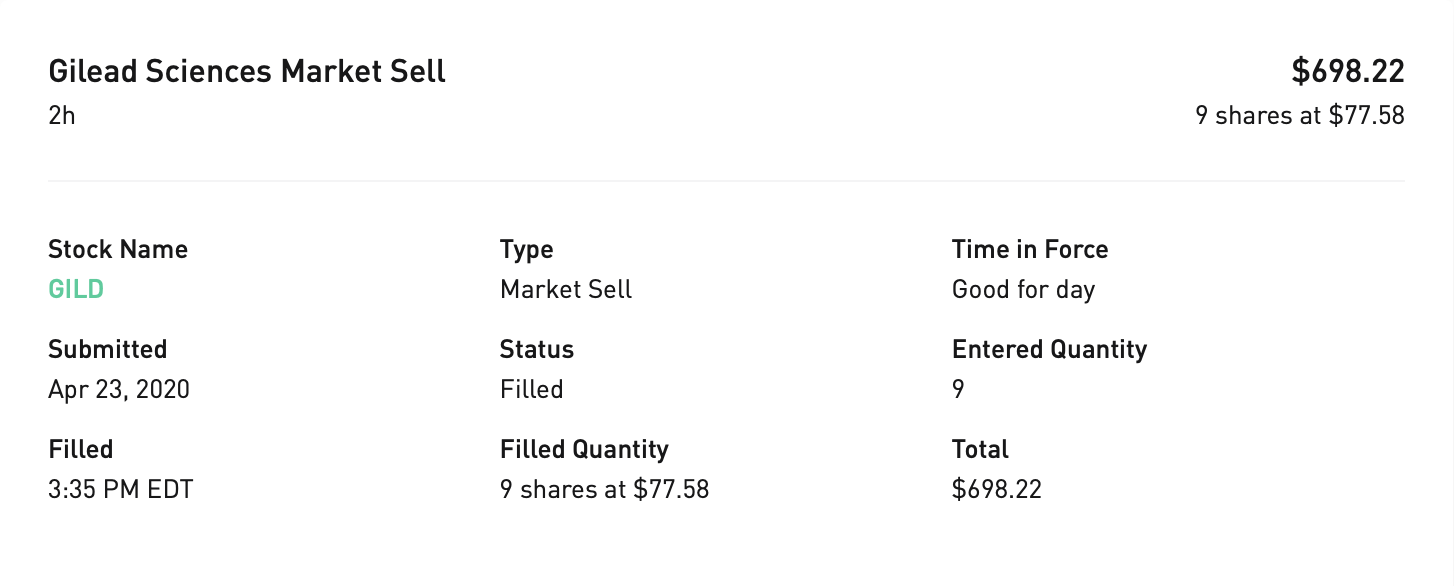Collapse the Gilead Sciences Market Sell header
The image size is (1454, 586).
(x=247, y=72)
